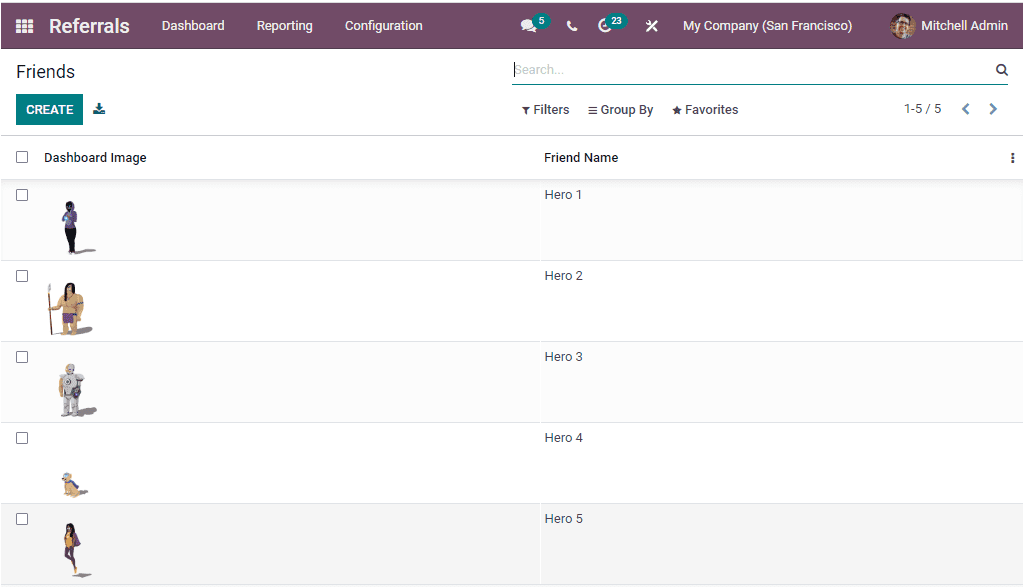
Task: Tick the checkbox next to Hero 3
Action: click(22, 356)
